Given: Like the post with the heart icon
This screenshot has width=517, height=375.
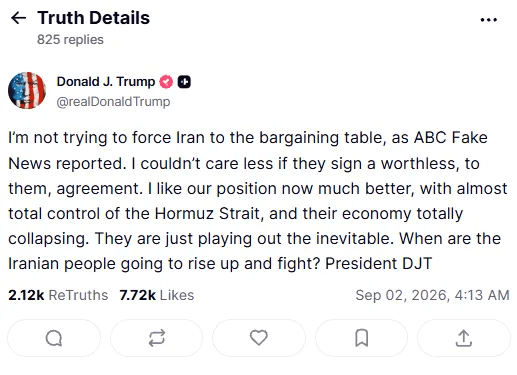Looking at the screenshot, I should click(x=259, y=338).
